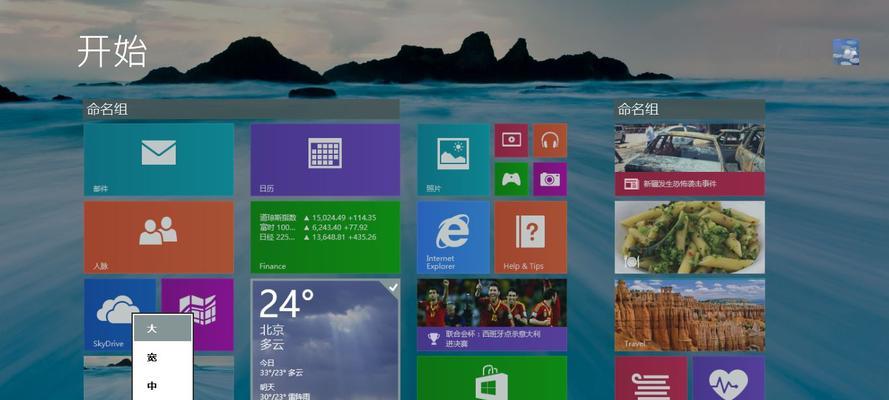The height and width of the screenshot is (400, 889).
Task: Click the right 命名组 group name field
Action: point(690,109)
